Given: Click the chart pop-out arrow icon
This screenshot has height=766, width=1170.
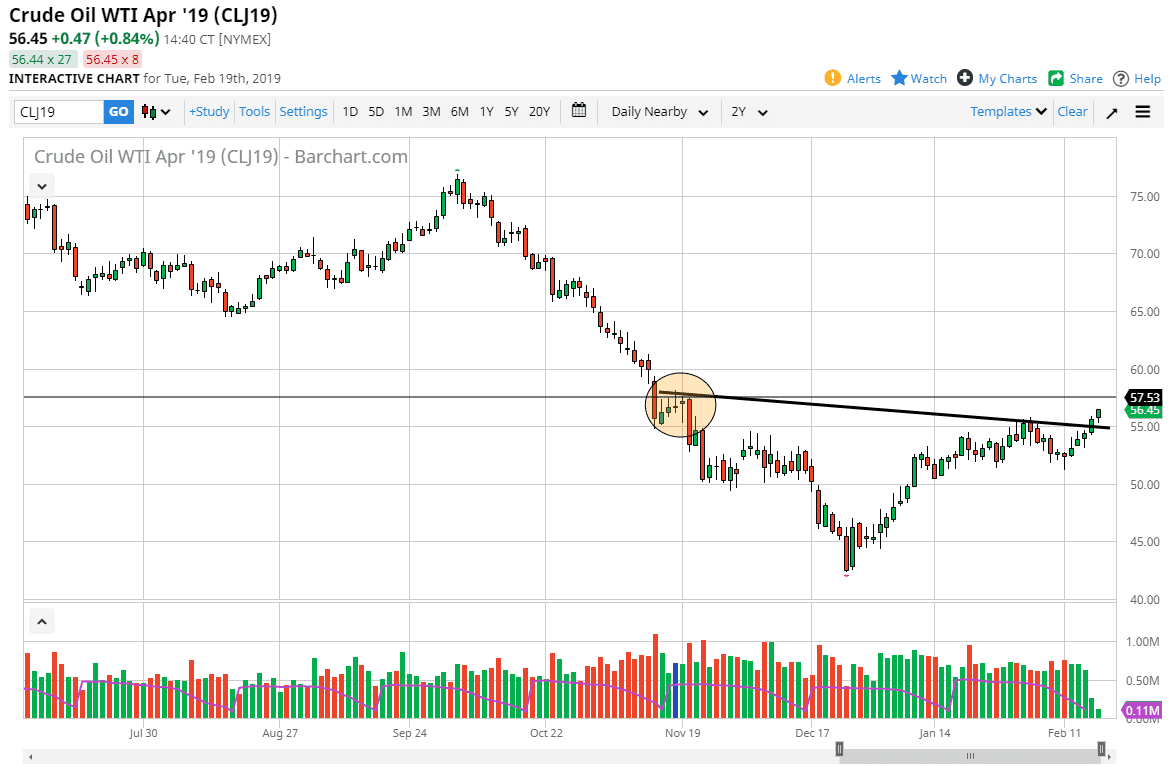Looking at the screenshot, I should click(x=1111, y=111).
